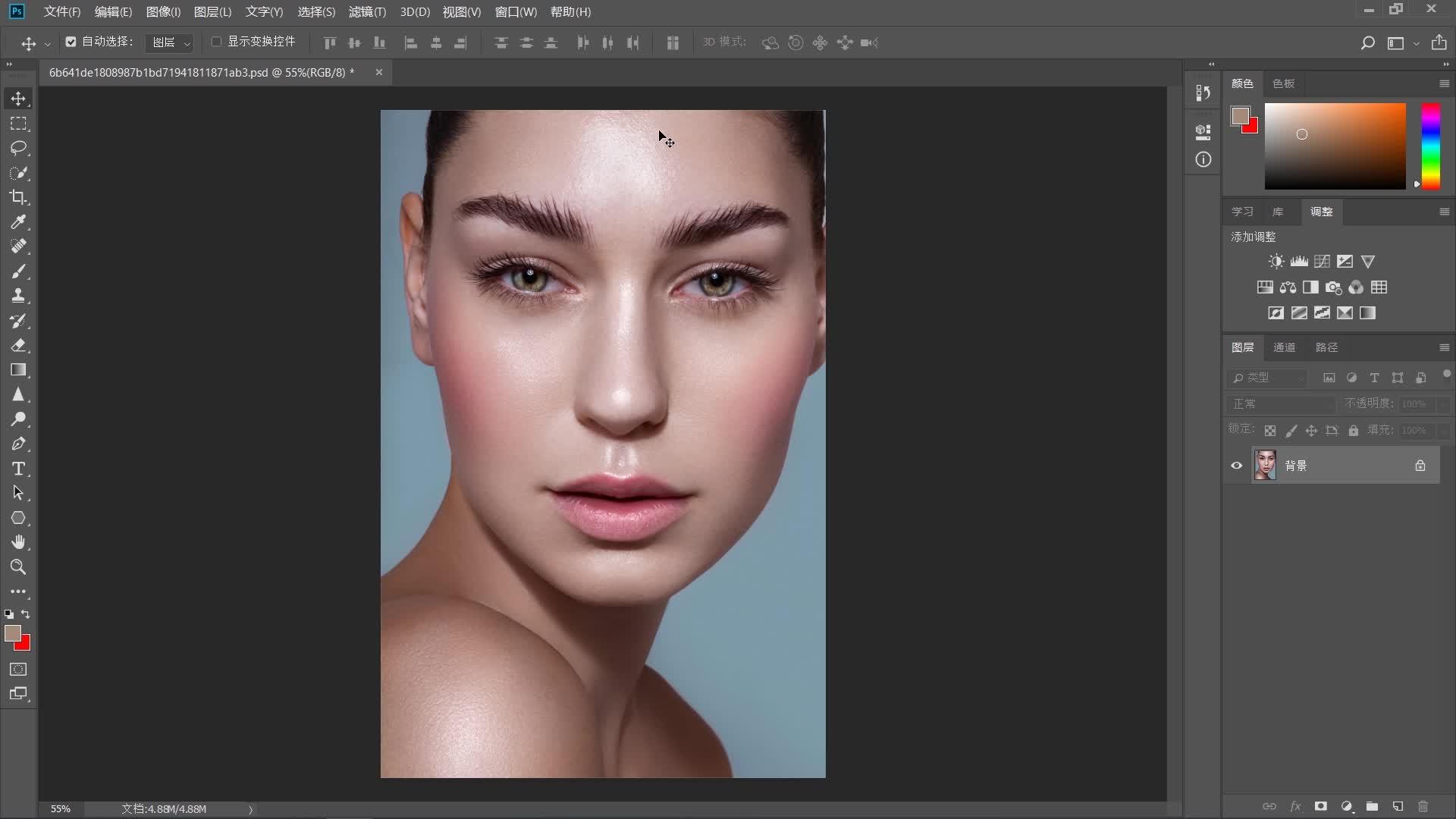Viewport: 1456px width, 819px height.
Task: Click the Color panel foreground swatch
Action: point(1240,116)
